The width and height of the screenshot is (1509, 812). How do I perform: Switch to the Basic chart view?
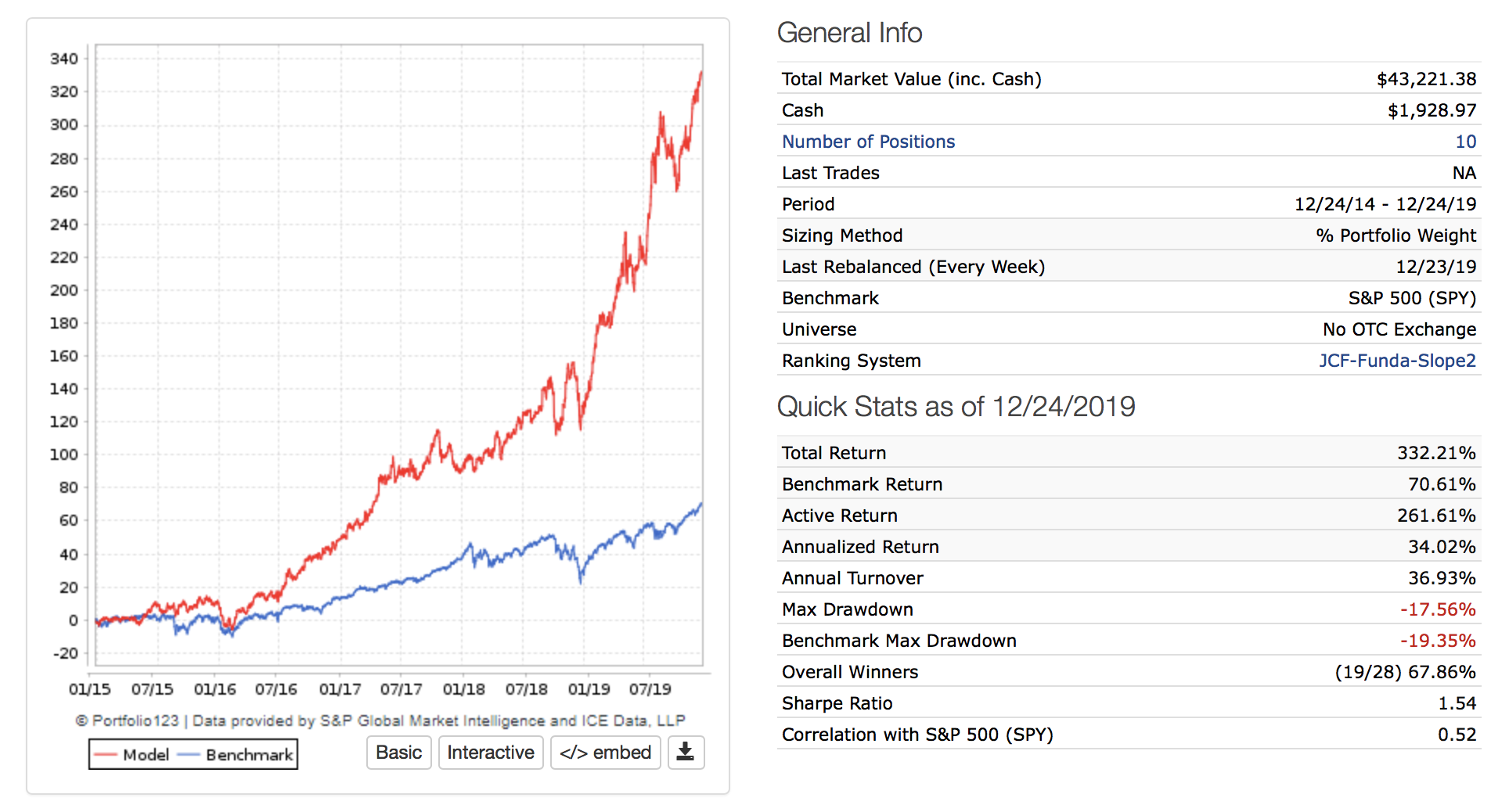tap(398, 752)
